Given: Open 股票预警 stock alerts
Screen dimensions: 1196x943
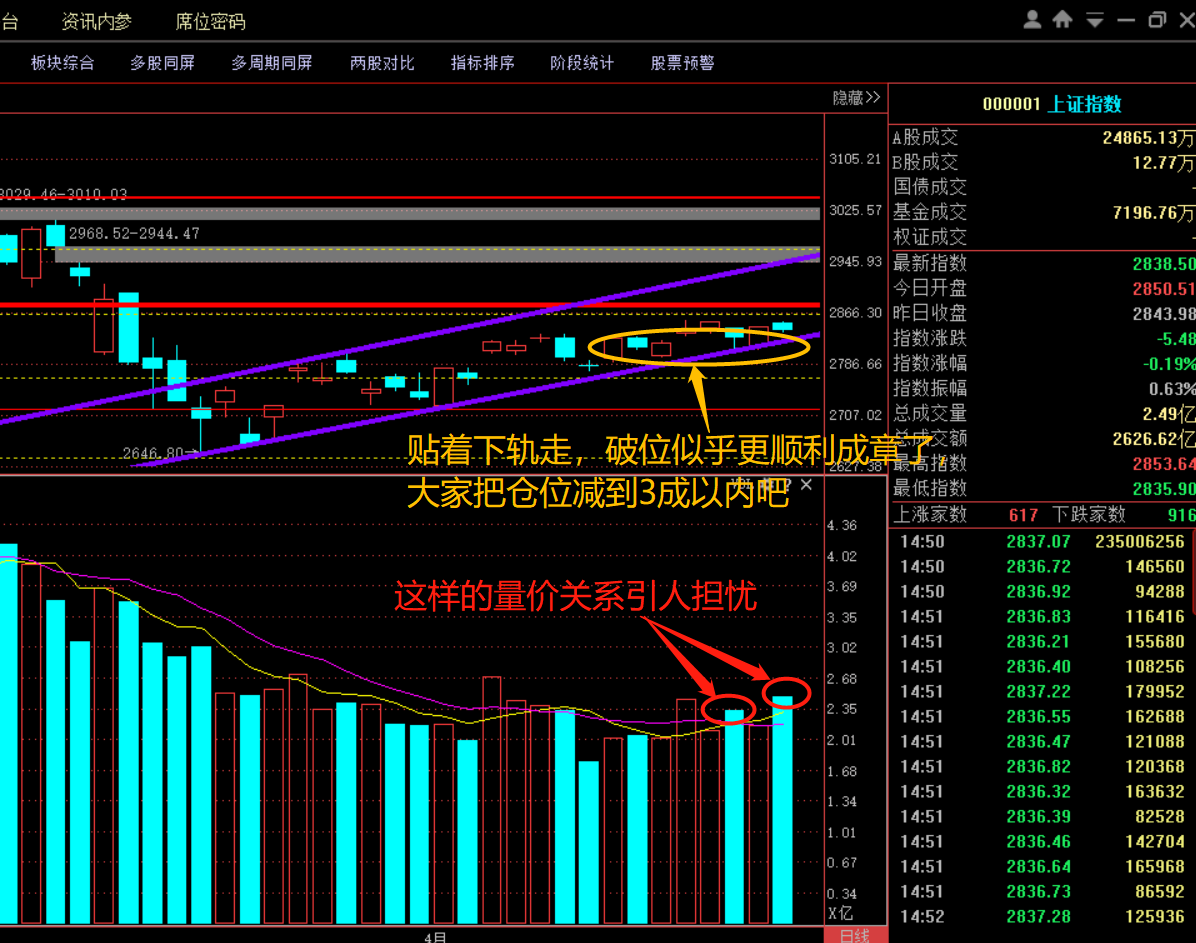Looking at the screenshot, I should click(x=682, y=63).
